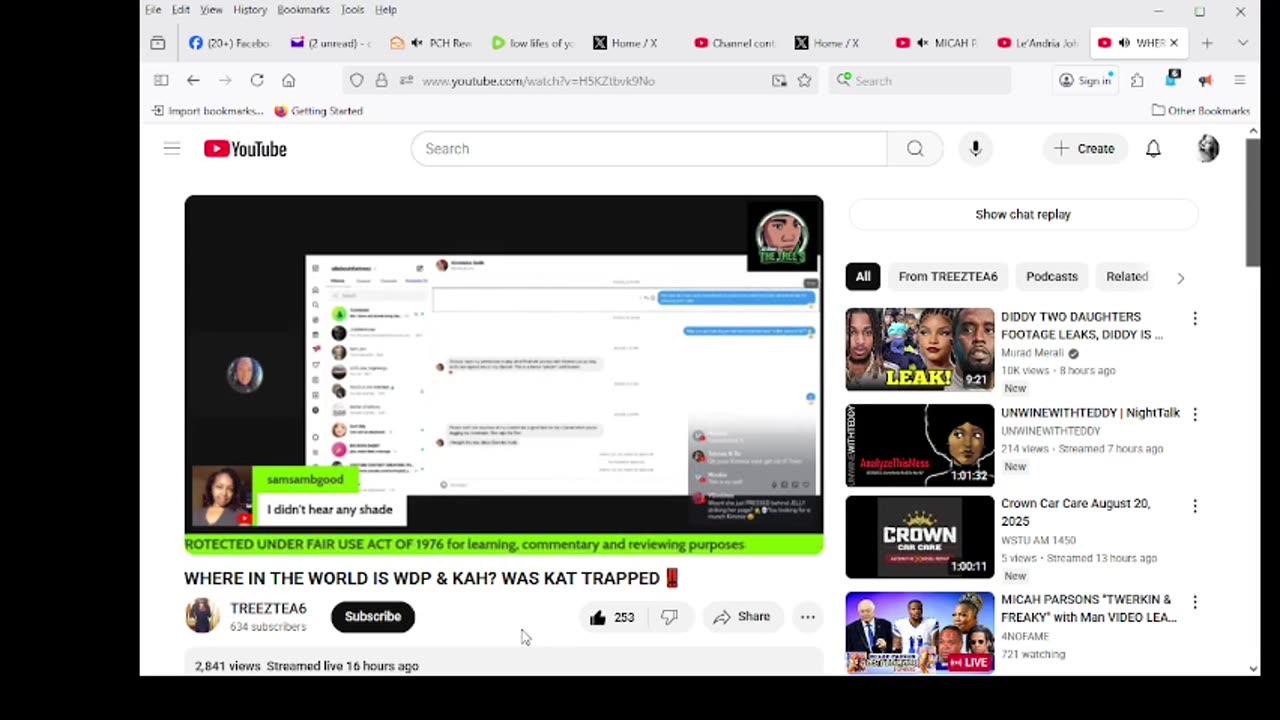Open UNWINEWITHTEDDY NightTalk thumbnail
This screenshot has width=1280, height=720.
coord(920,445)
